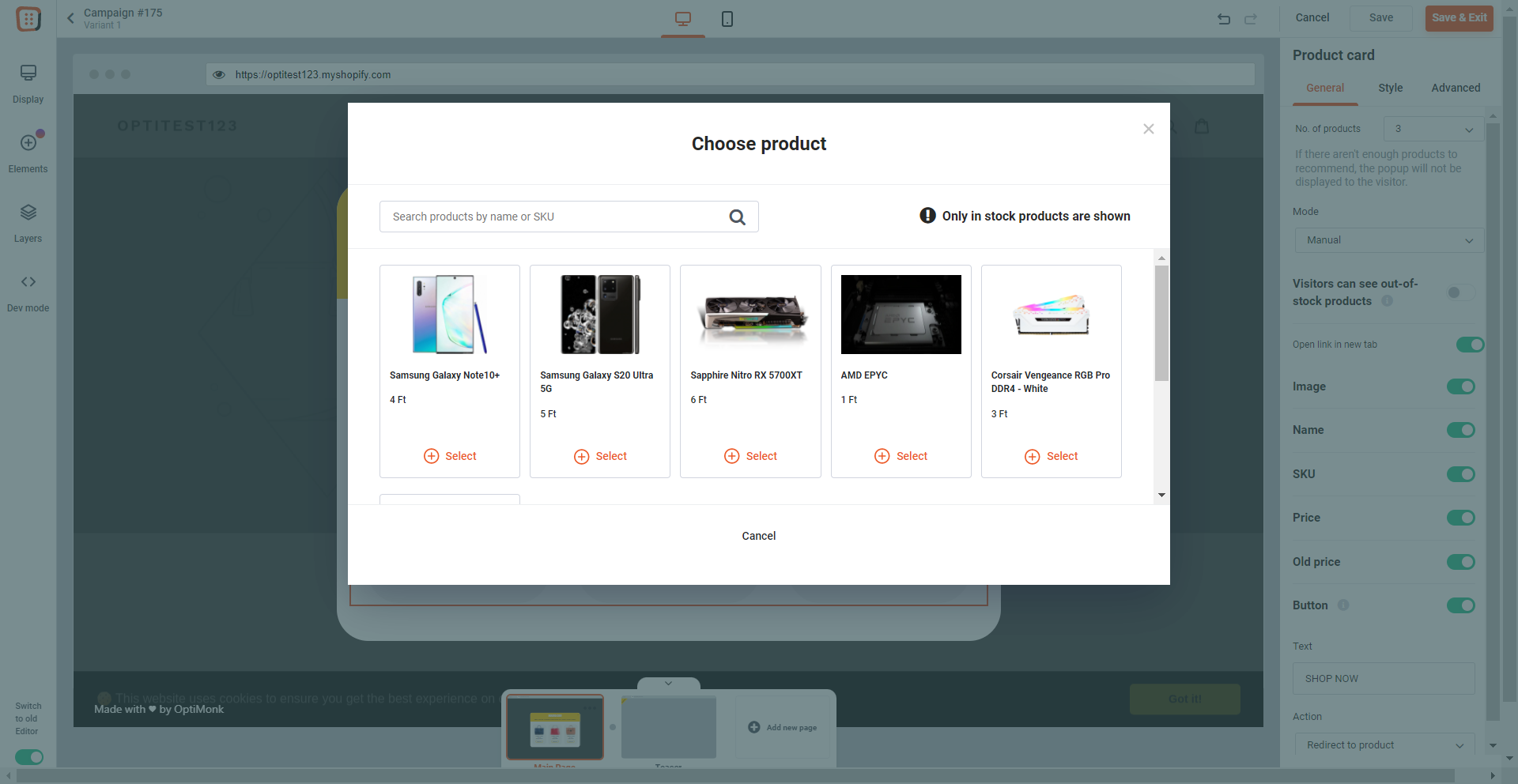
Task: Click the undo arrow icon
Action: [x=1224, y=18]
